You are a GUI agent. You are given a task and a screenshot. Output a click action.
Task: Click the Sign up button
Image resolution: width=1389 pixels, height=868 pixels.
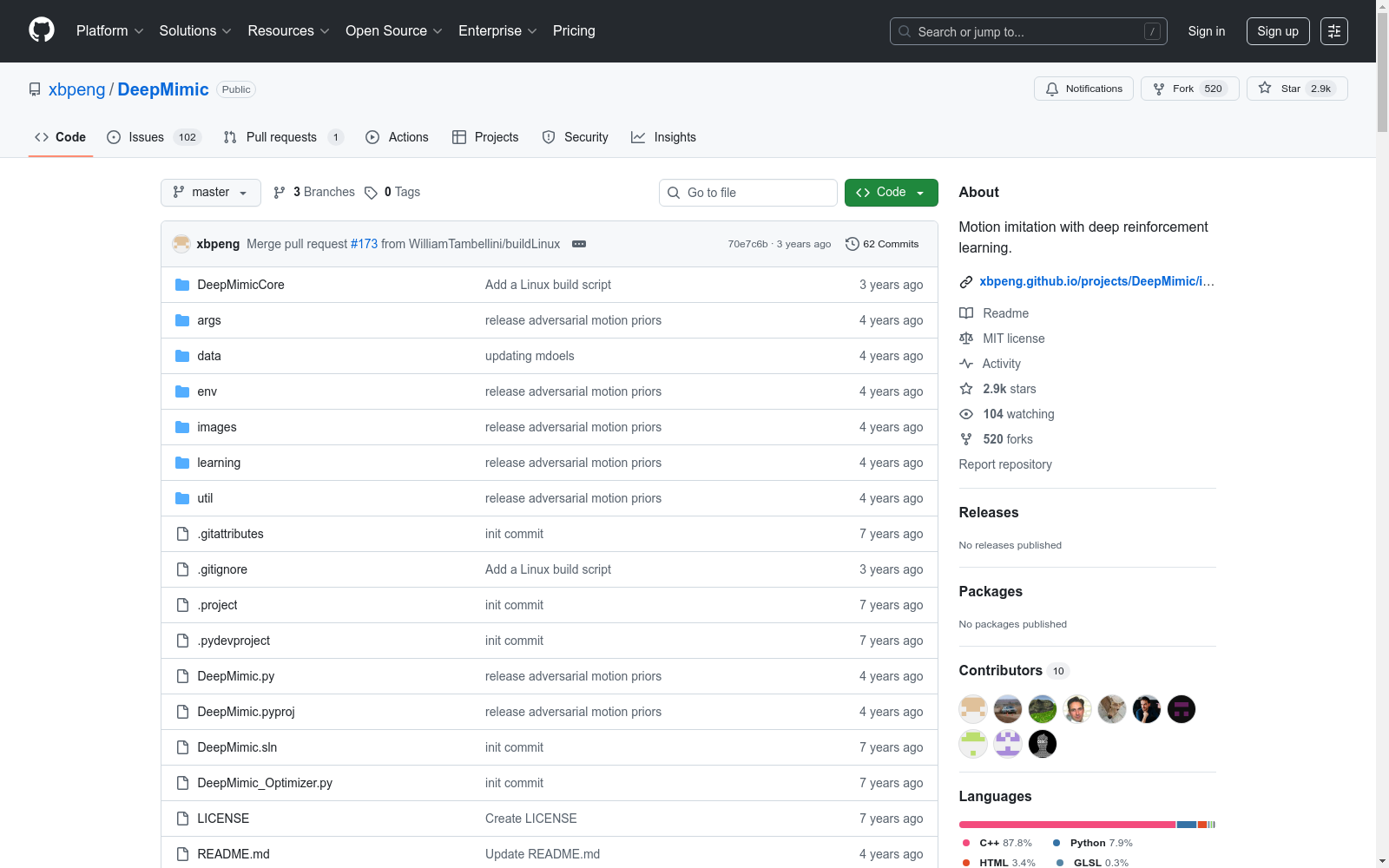coord(1278,31)
